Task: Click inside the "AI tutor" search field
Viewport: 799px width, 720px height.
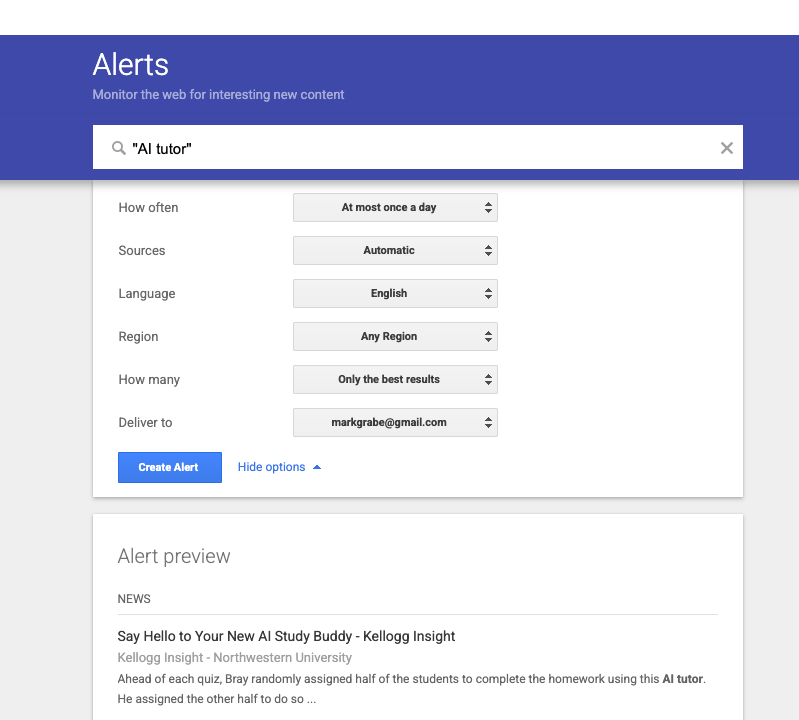Action: 420,148
